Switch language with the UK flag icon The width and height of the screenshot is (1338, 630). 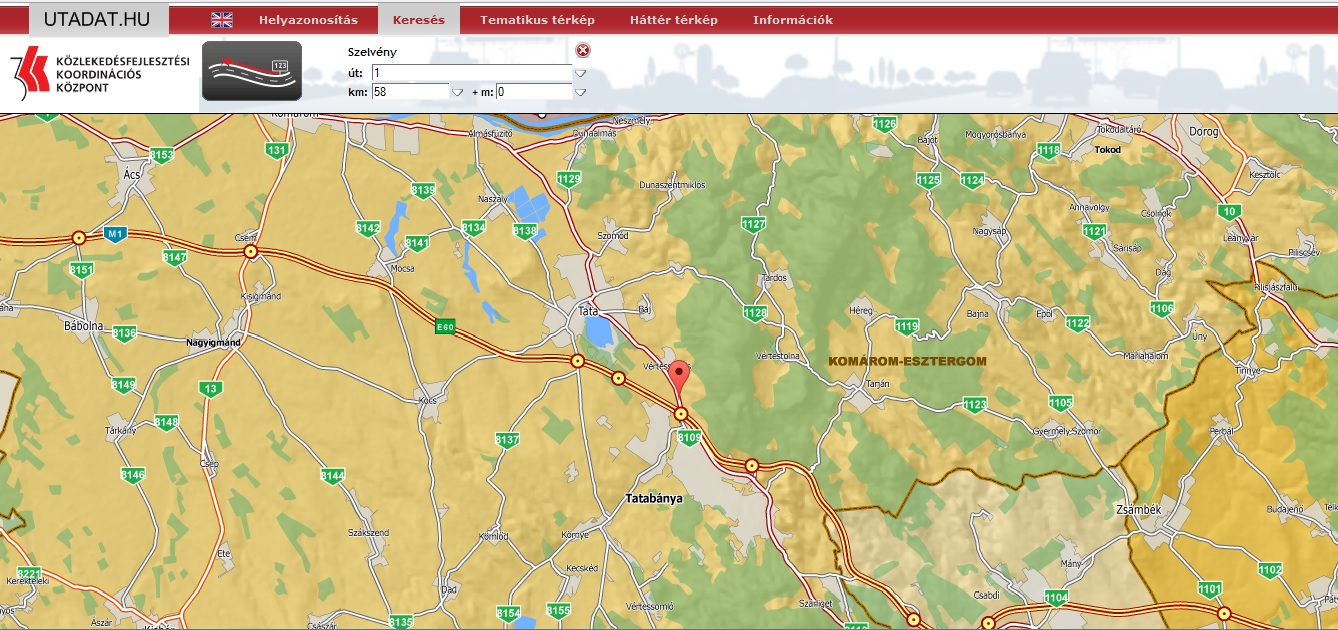tap(222, 20)
